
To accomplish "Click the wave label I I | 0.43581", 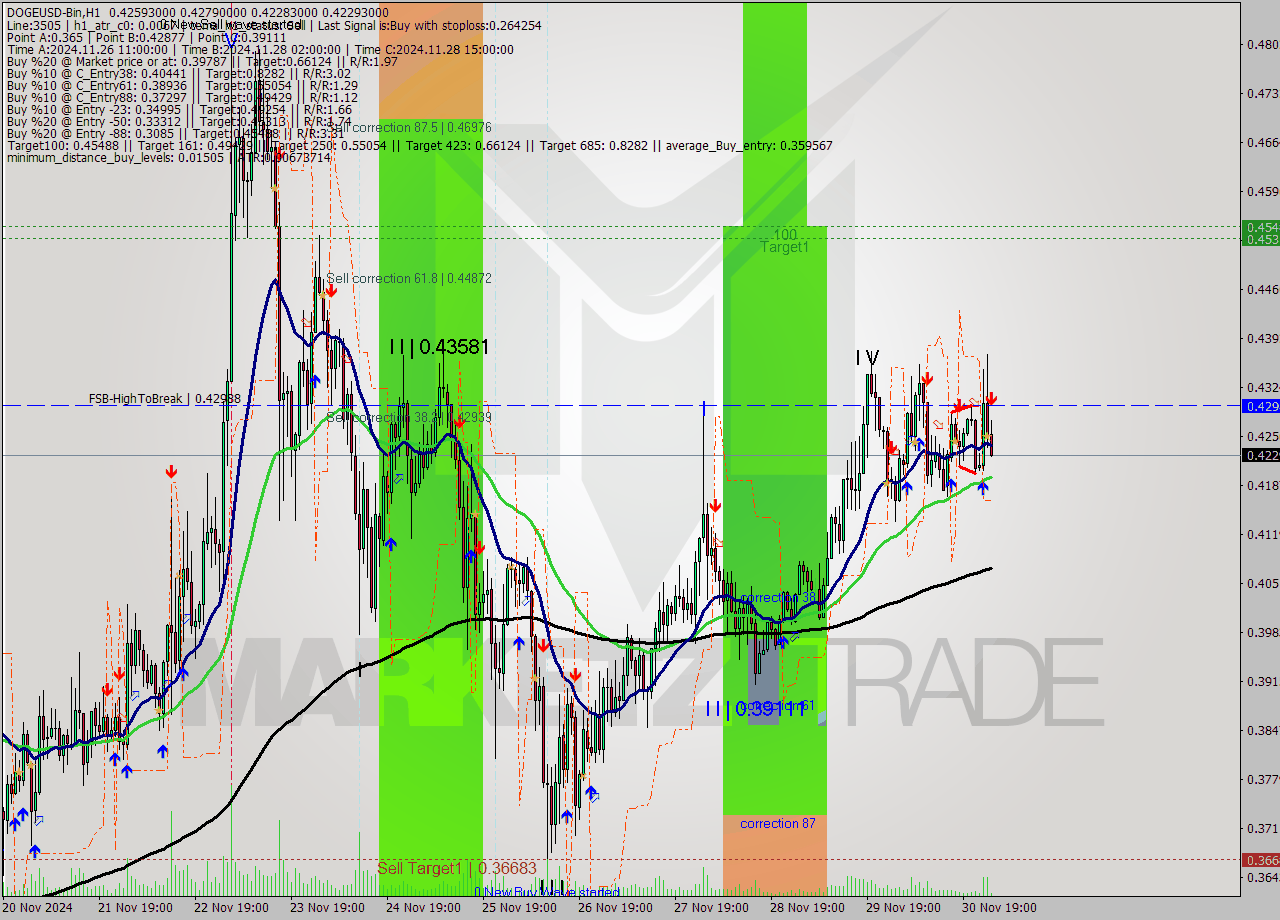I will point(439,347).
